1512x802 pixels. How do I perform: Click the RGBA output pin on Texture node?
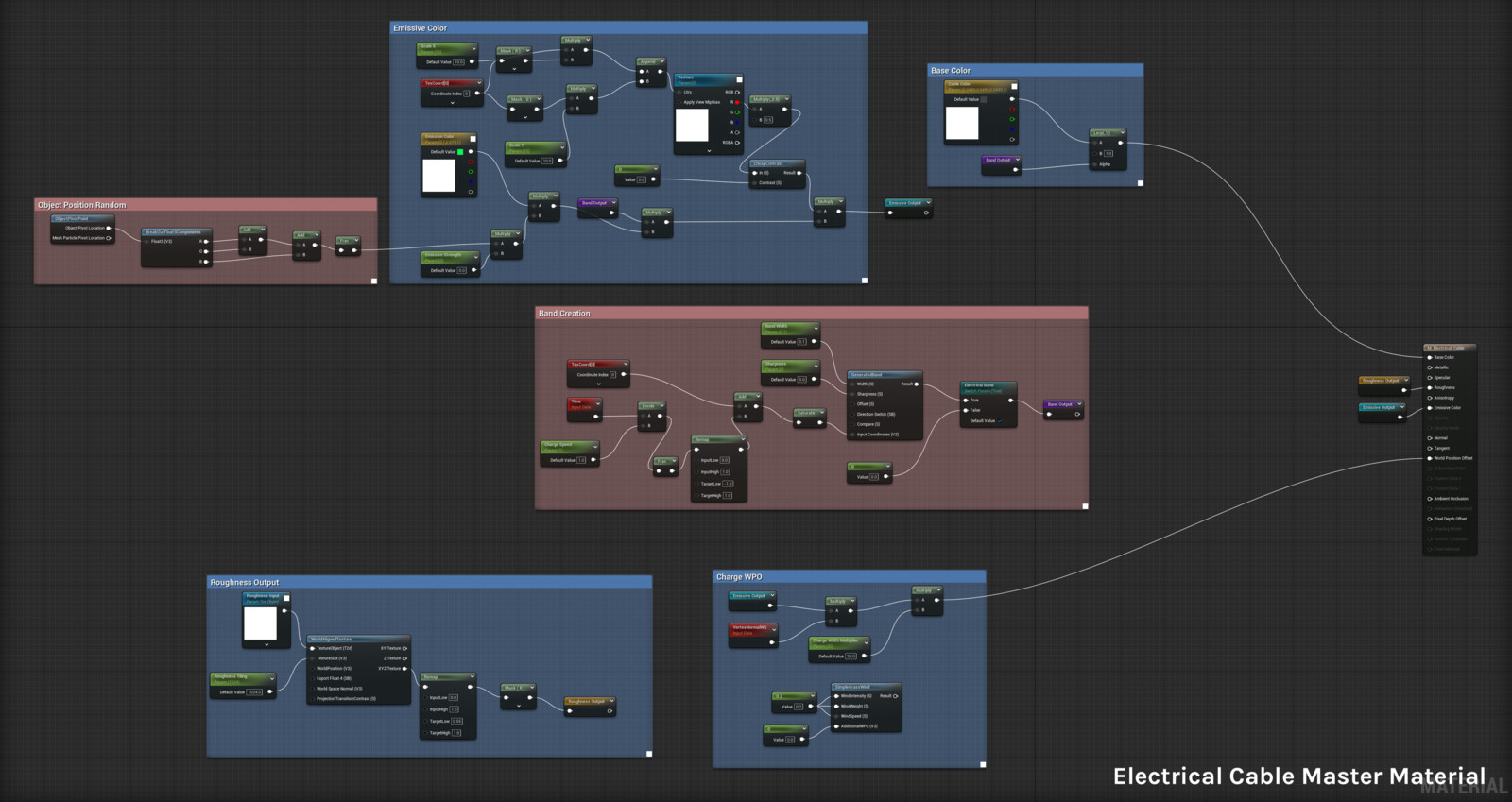pyautogui.click(x=737, y=143)
